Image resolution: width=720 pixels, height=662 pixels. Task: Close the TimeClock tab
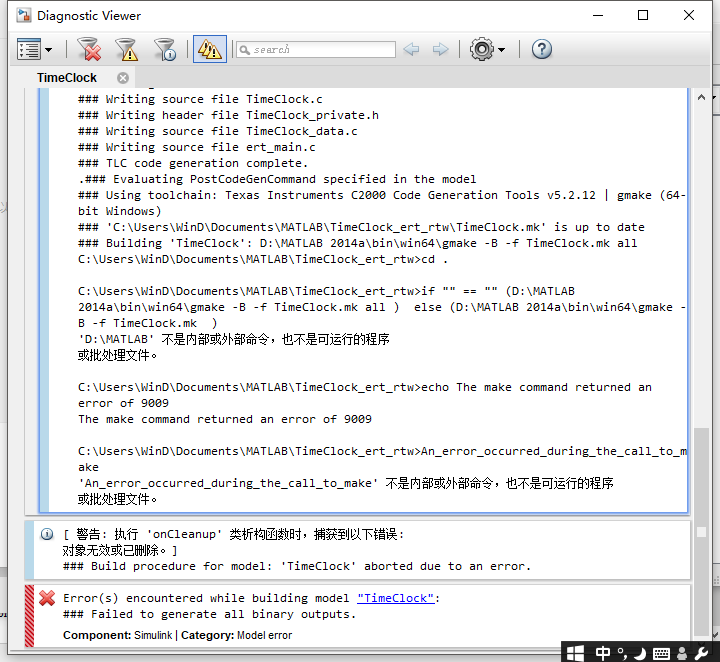(x=123, y=78)
